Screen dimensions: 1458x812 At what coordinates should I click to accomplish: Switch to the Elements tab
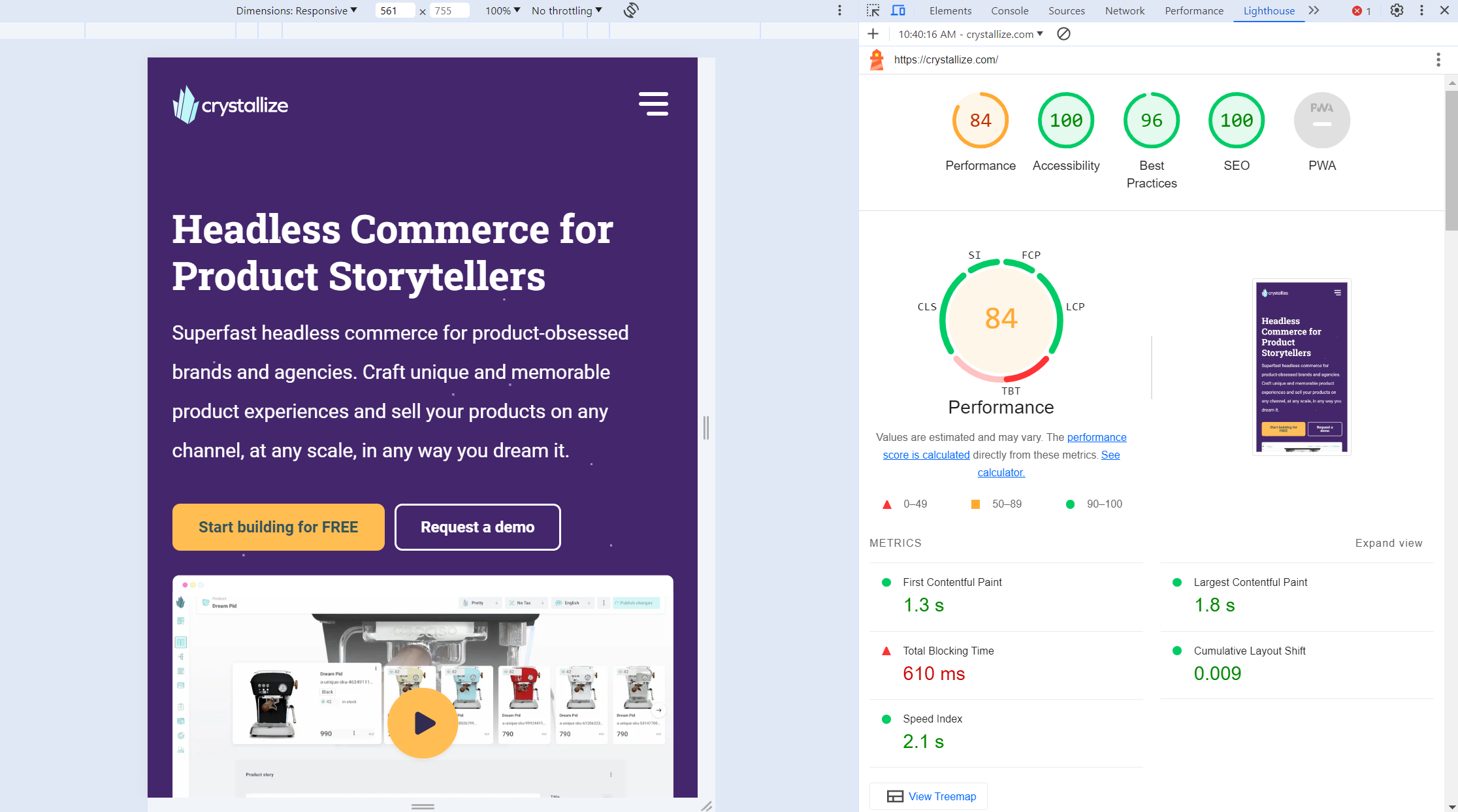click(950, 10)
